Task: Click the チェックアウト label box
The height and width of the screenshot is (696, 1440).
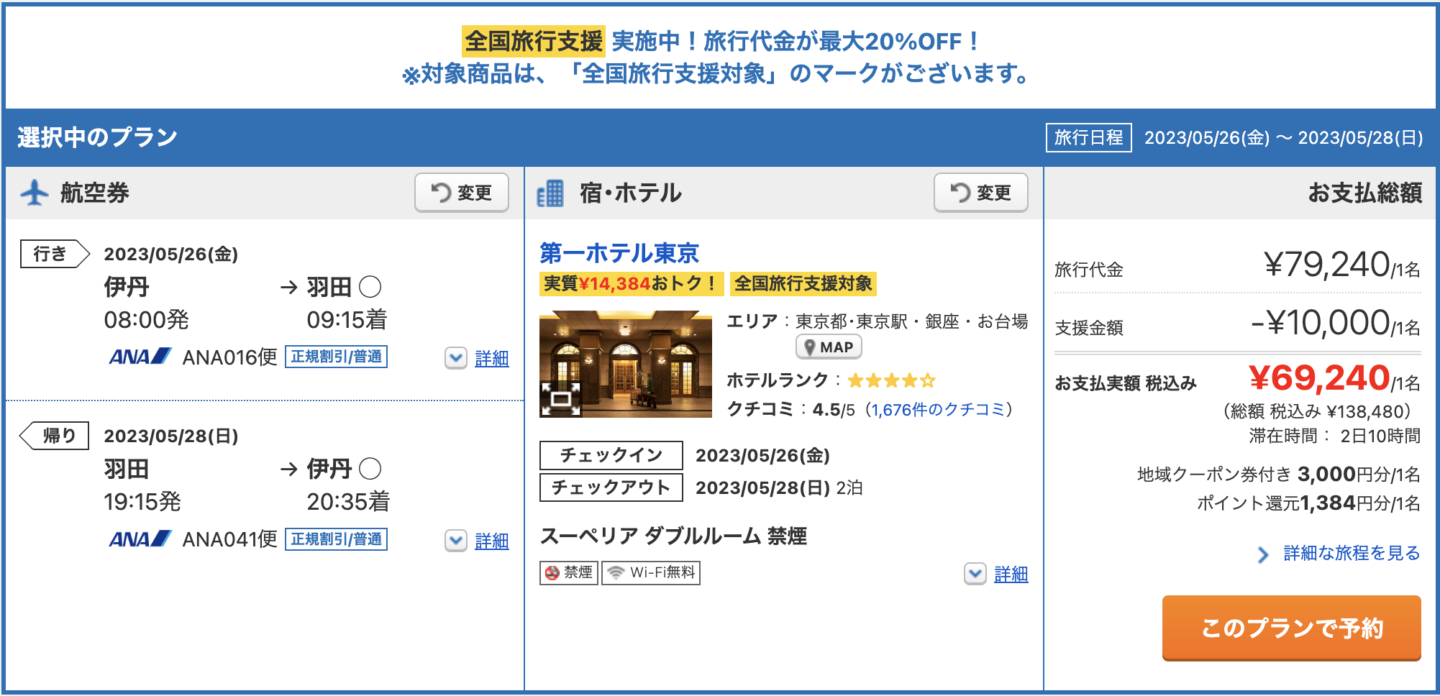Action: coord(611,488)
